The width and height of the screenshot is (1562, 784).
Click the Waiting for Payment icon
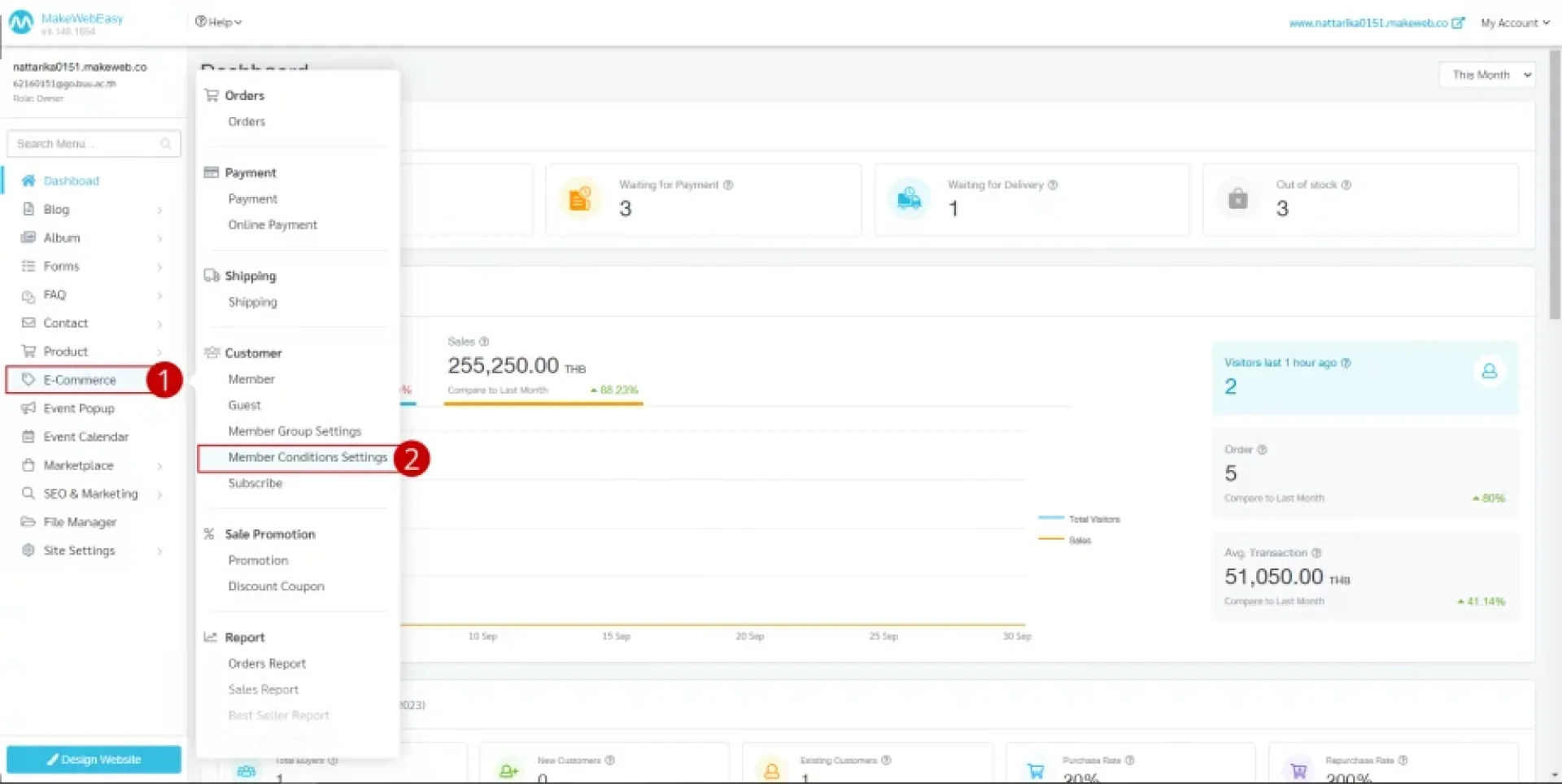[579, 199]
